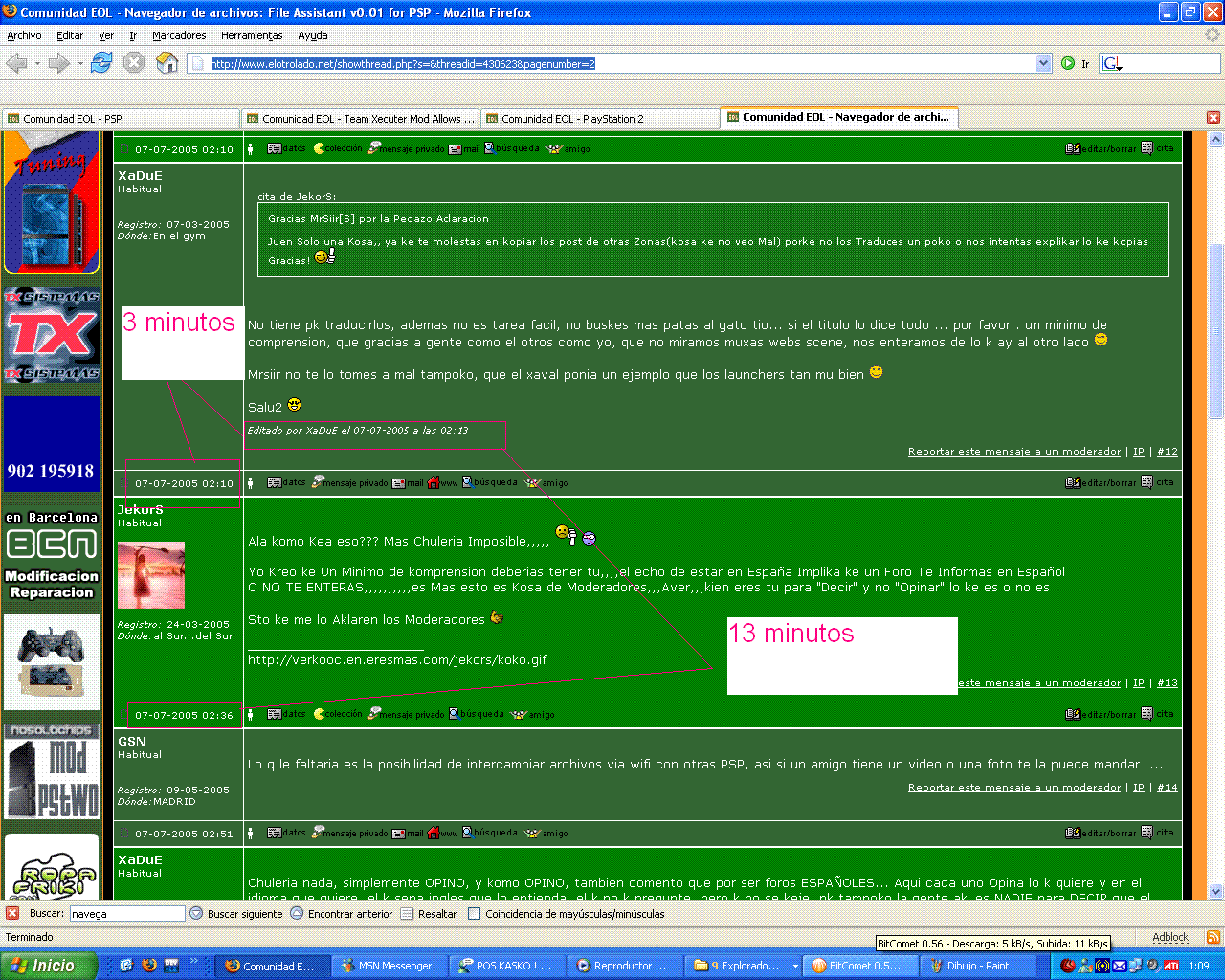Open the Windows Inicio start menu
Viewport: 1225px width, 980px height.
click(x=48, y=966)
